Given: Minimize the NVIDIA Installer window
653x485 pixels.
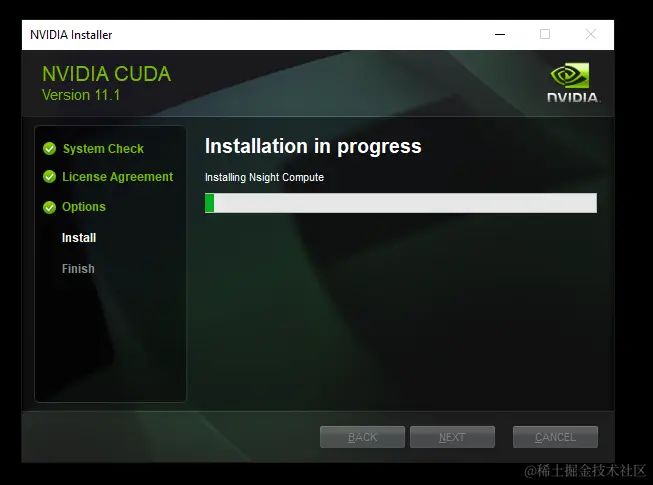Looking at the screenshot, I should [500, 35].
